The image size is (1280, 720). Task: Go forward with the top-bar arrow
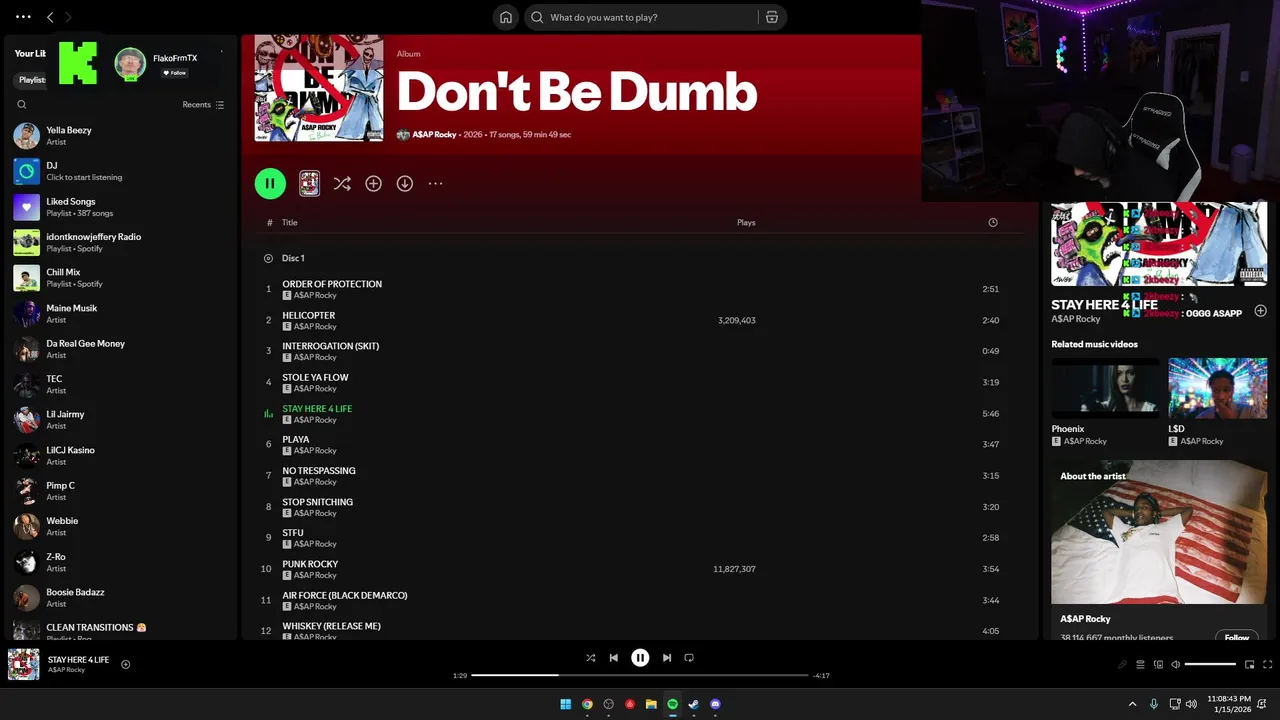(x=68, y=17)
